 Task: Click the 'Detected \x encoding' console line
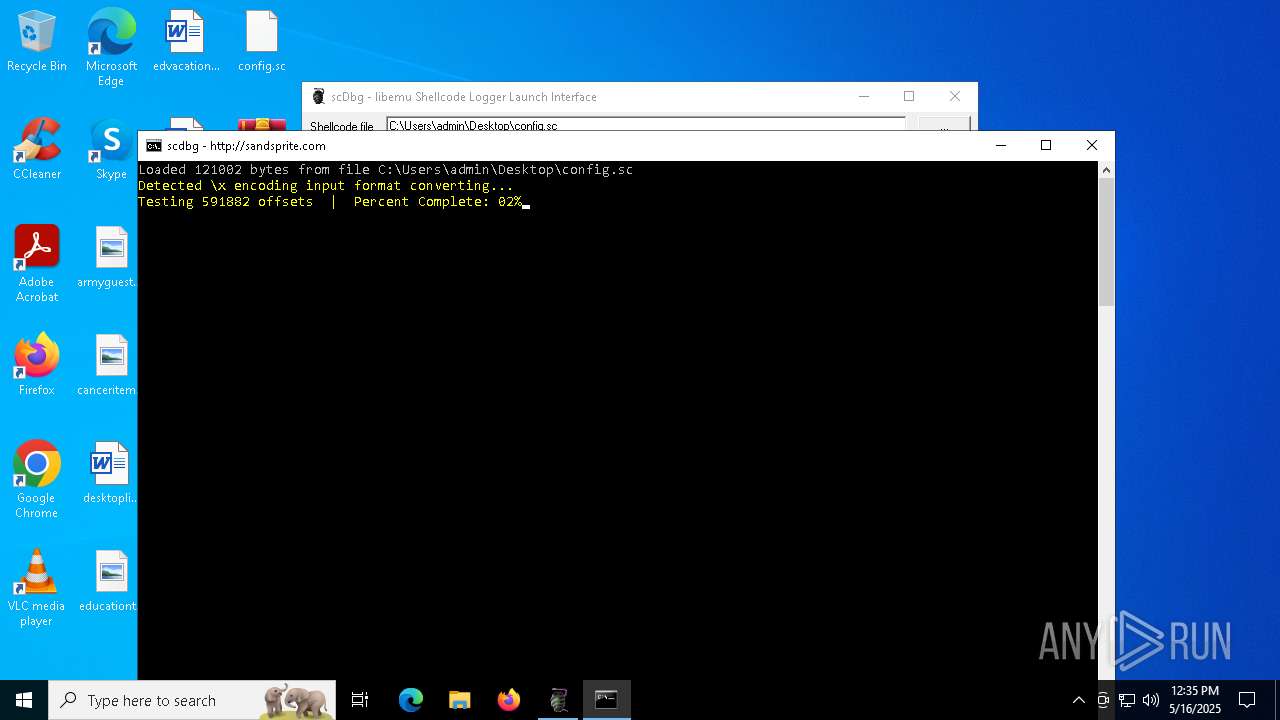(325, 186)
